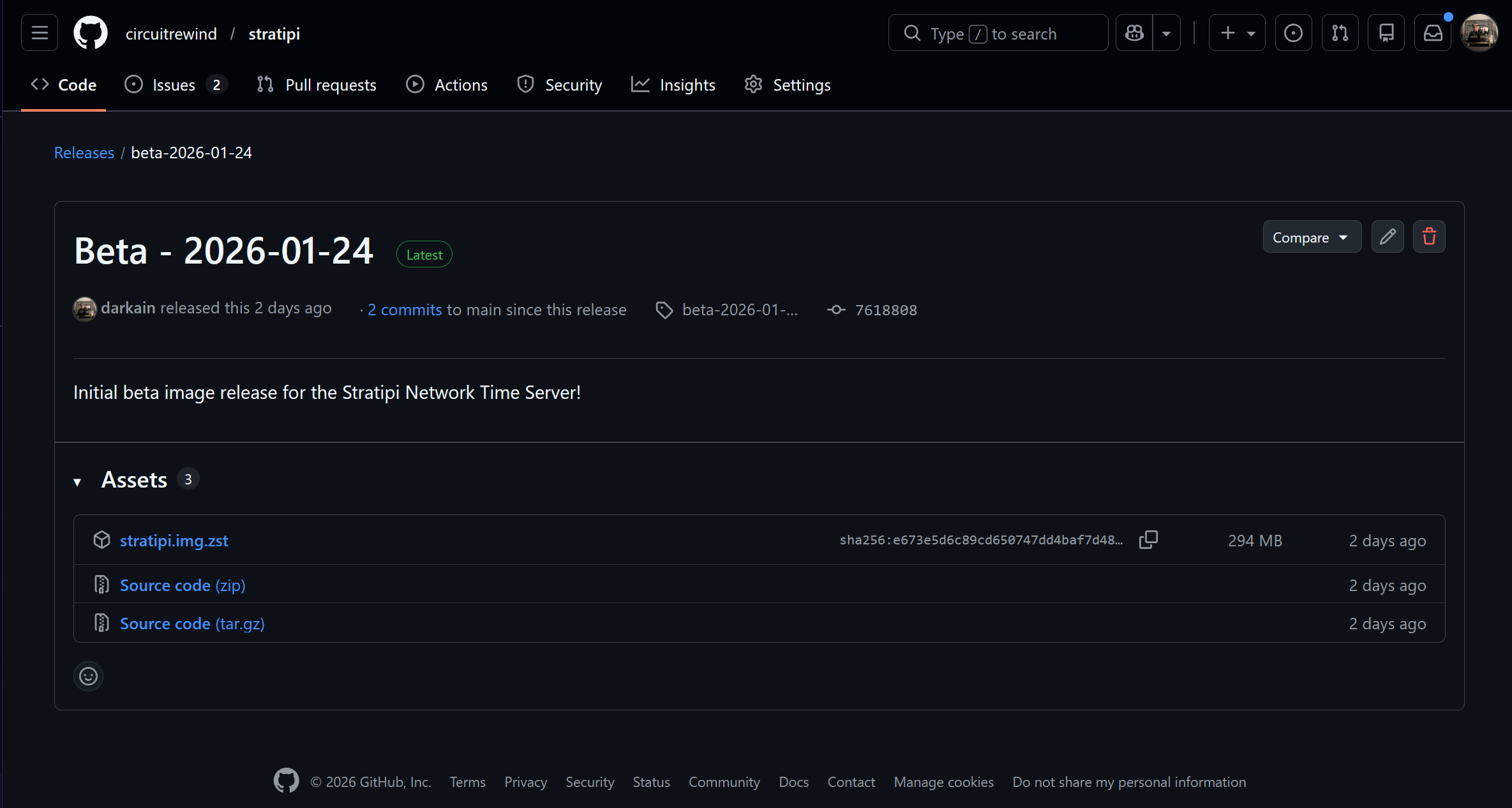Open the hamburger navigation menu

pos(40,33)
